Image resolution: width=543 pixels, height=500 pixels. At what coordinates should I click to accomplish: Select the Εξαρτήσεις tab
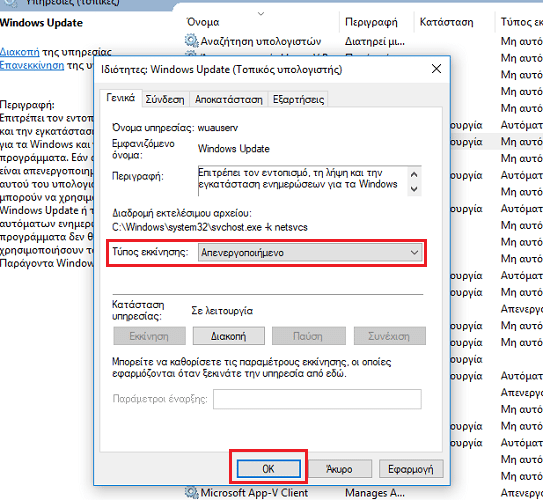(298, 99)
